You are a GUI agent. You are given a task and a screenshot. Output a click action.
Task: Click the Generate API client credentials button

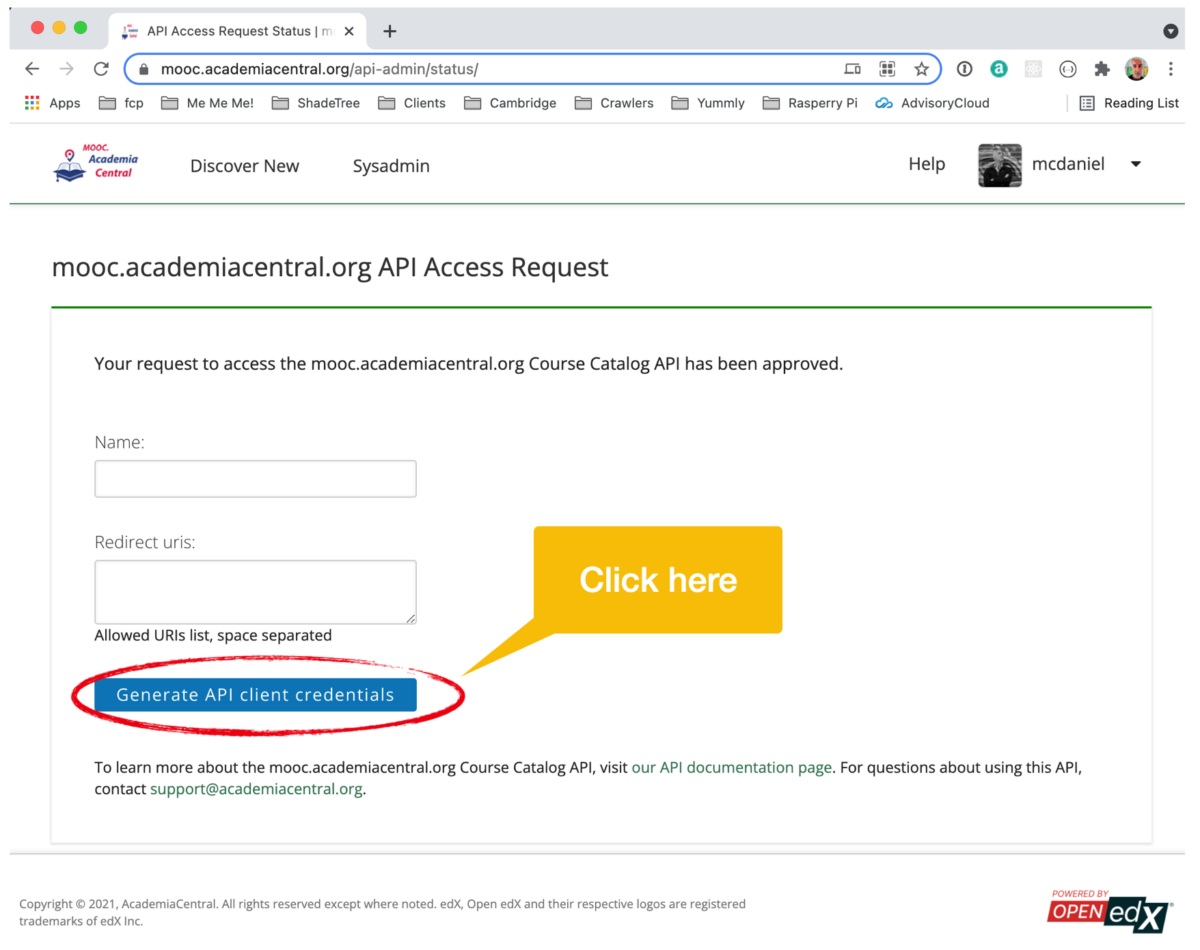(255, 694)
